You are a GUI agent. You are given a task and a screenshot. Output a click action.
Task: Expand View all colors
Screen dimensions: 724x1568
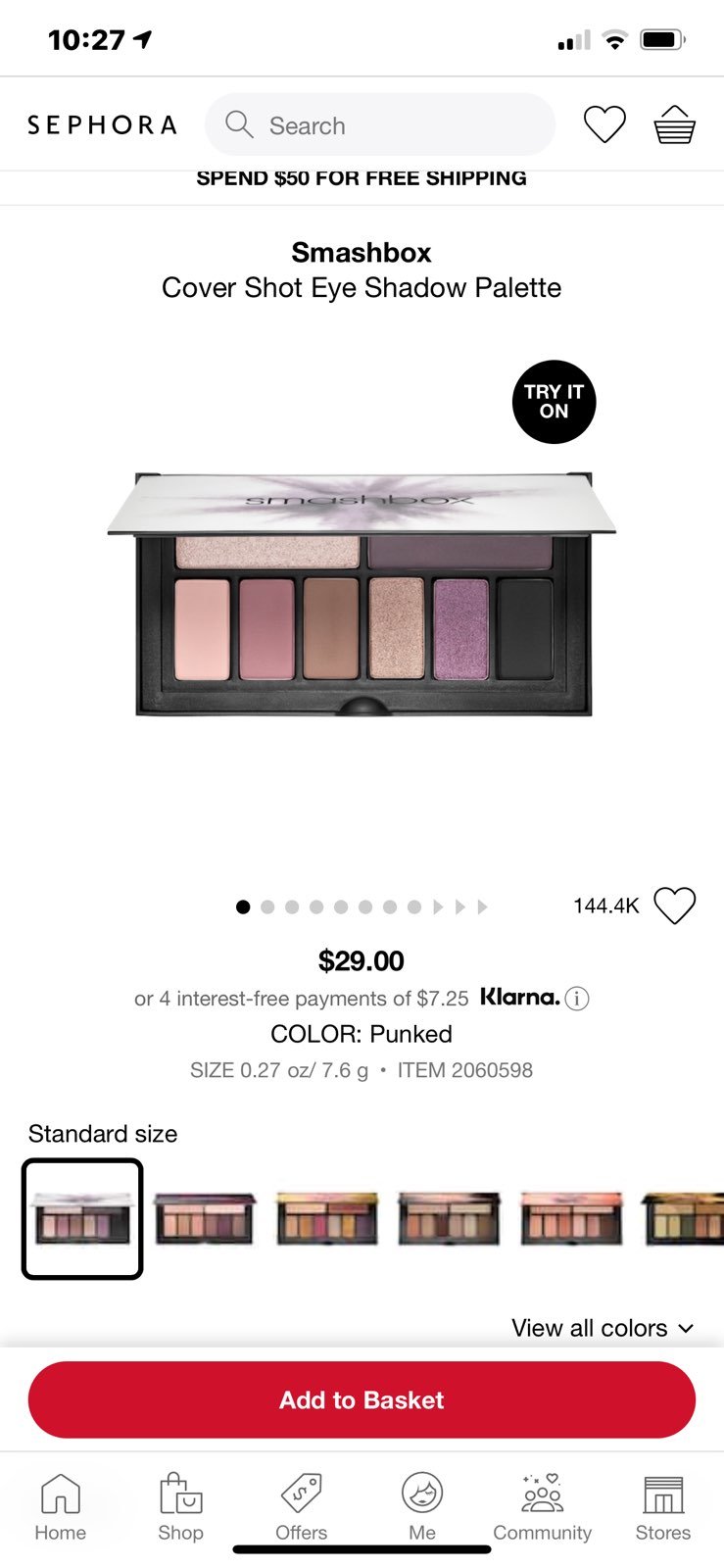603,1328
